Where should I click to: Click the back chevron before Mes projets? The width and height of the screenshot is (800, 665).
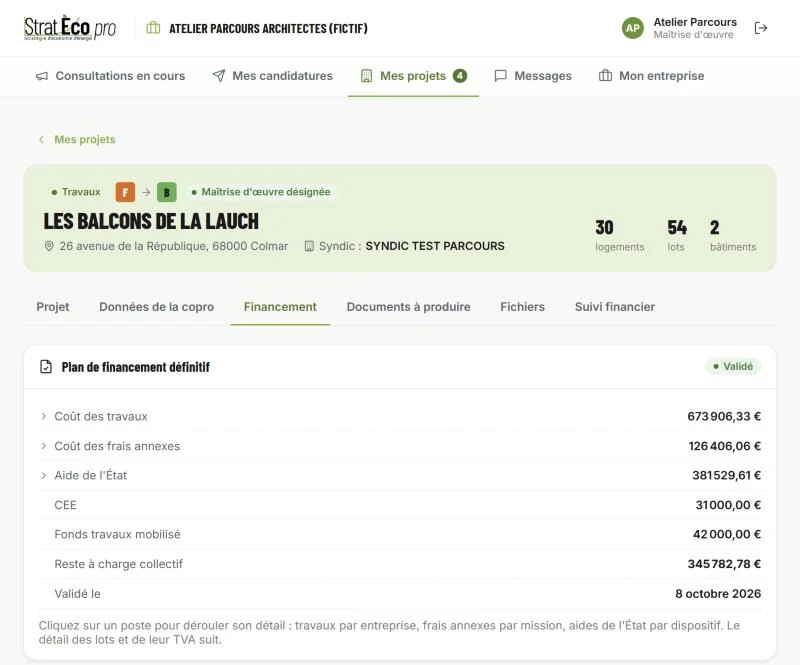coord(41,139)
